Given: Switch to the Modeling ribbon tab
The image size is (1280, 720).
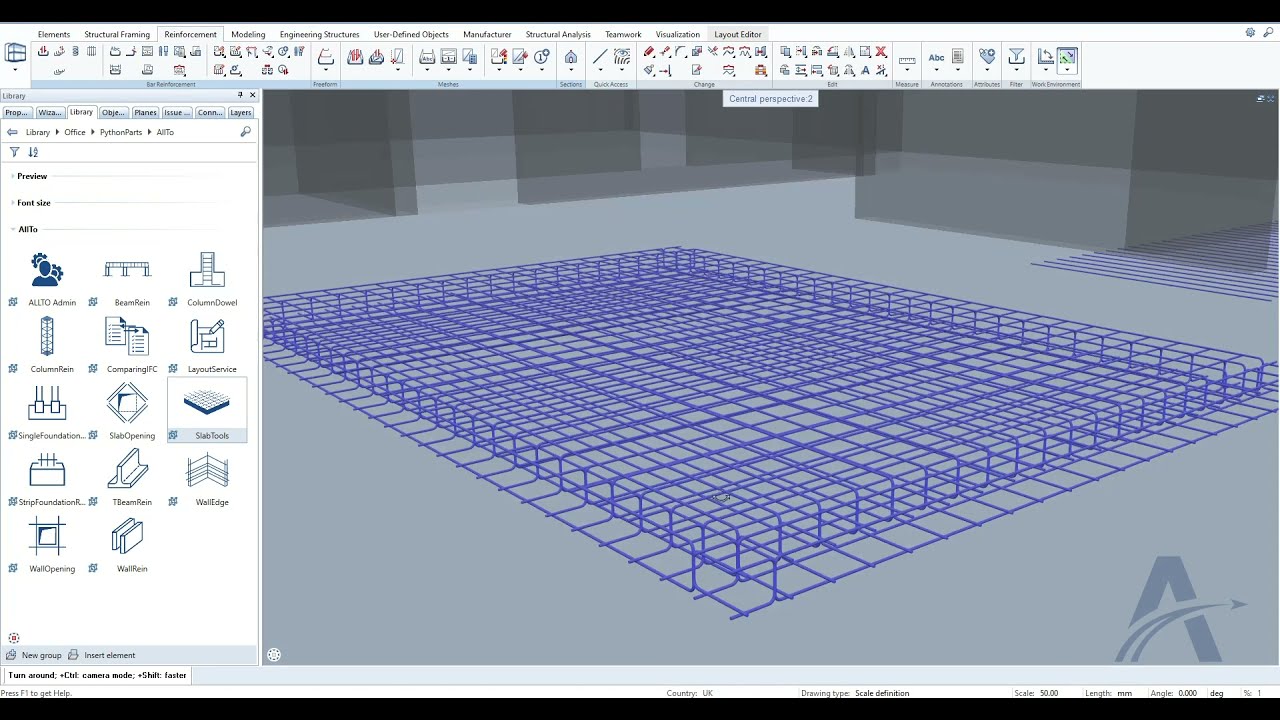Looking at the screenshot, I should [248, 34].
